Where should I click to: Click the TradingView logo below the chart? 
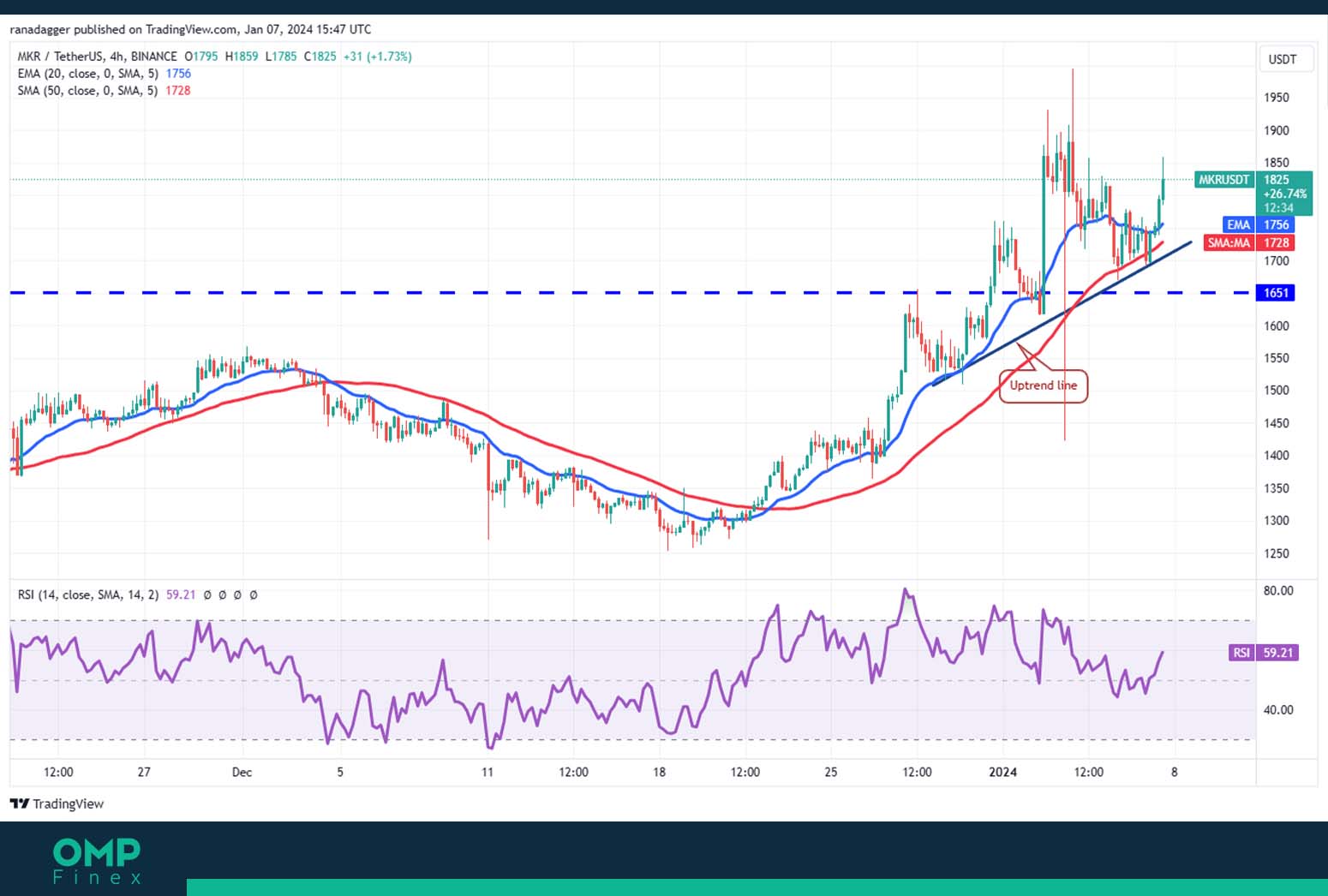tap(57, 803)
